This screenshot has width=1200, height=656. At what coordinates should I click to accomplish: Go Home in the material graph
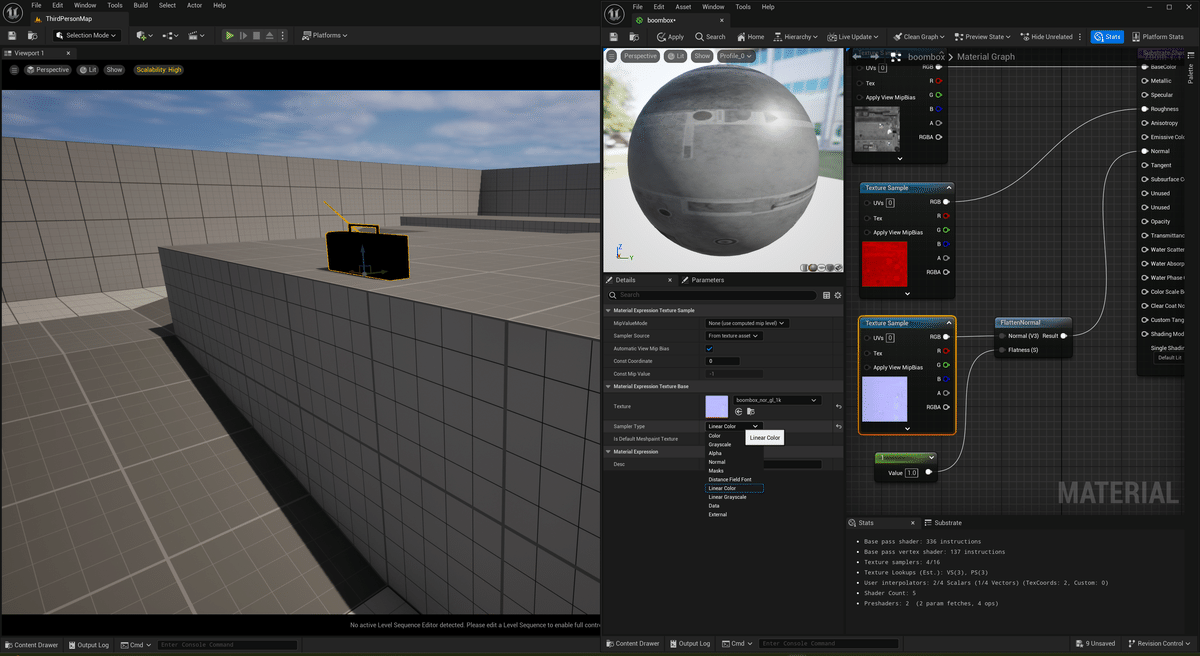(749, 37)
